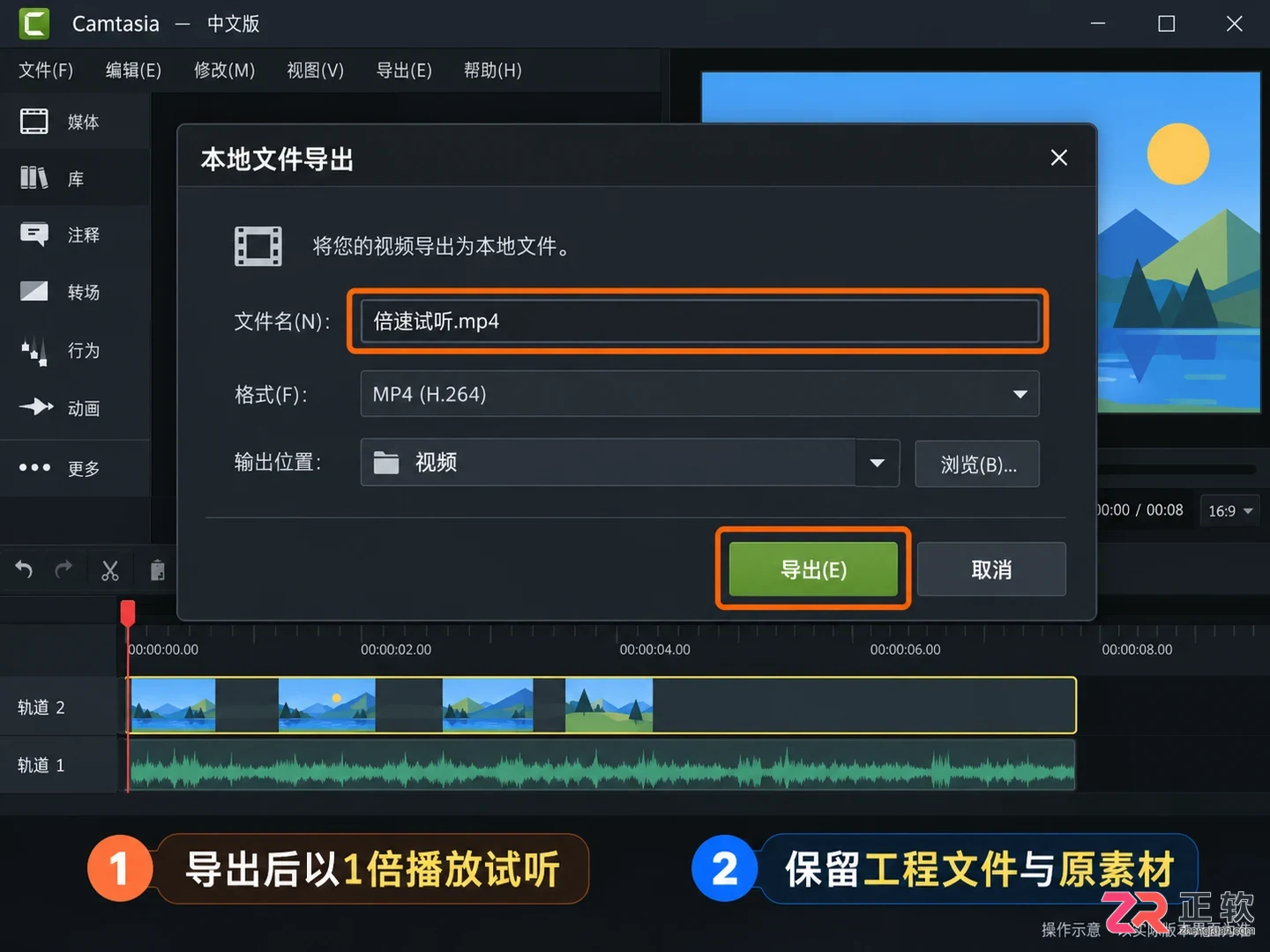
Task: Click the 轨道 1 track label
Action: pos(41,765)
